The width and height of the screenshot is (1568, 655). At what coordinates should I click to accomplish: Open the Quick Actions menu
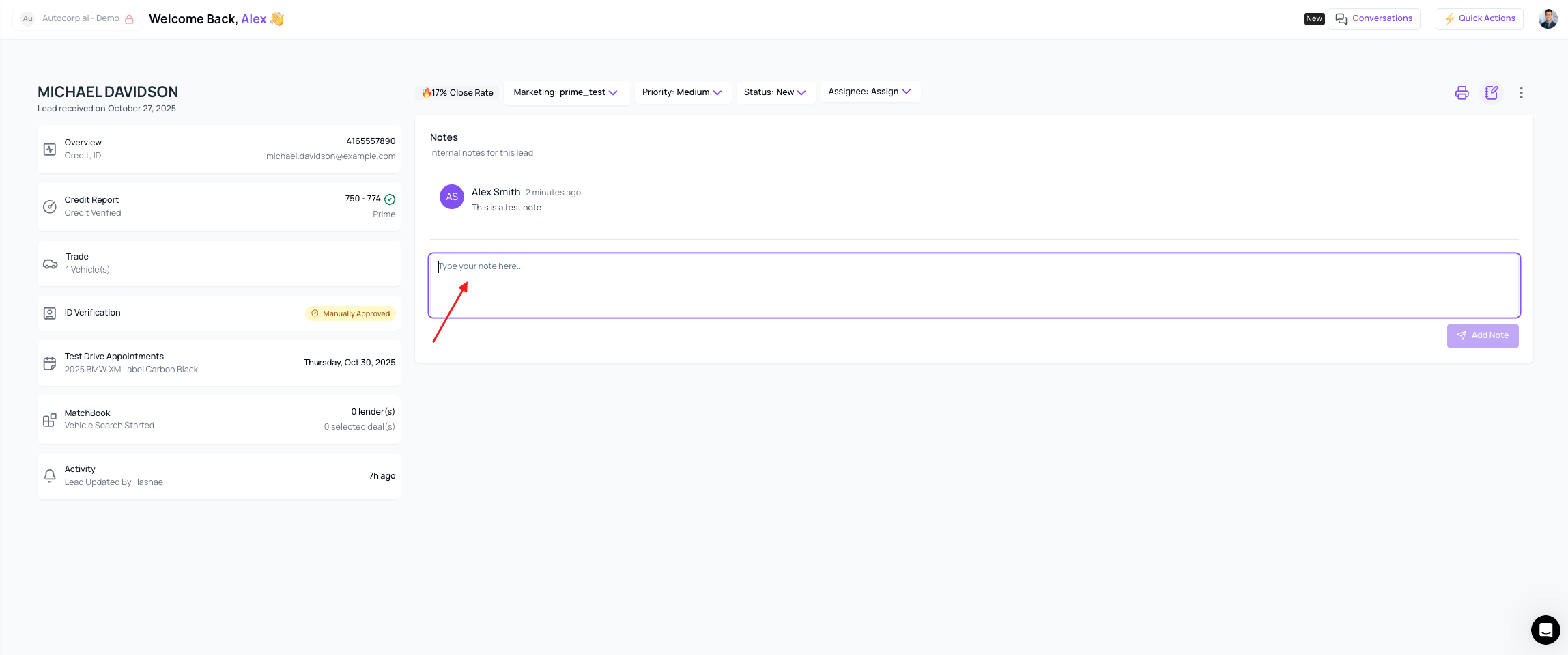[1479, 18]
